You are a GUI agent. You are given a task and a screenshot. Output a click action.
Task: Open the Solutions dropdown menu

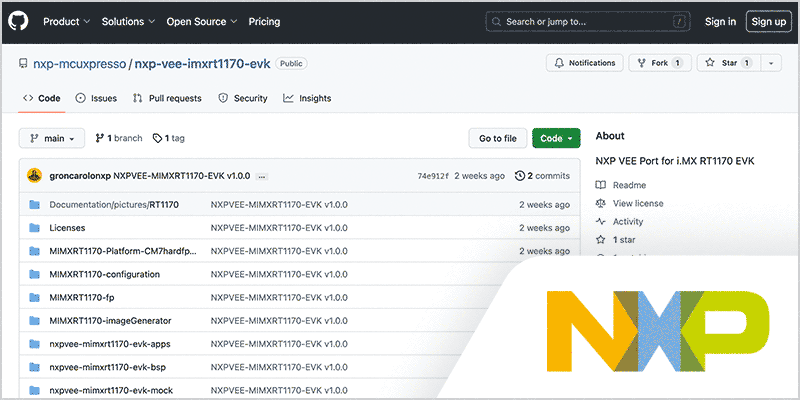tap(128, 21)
